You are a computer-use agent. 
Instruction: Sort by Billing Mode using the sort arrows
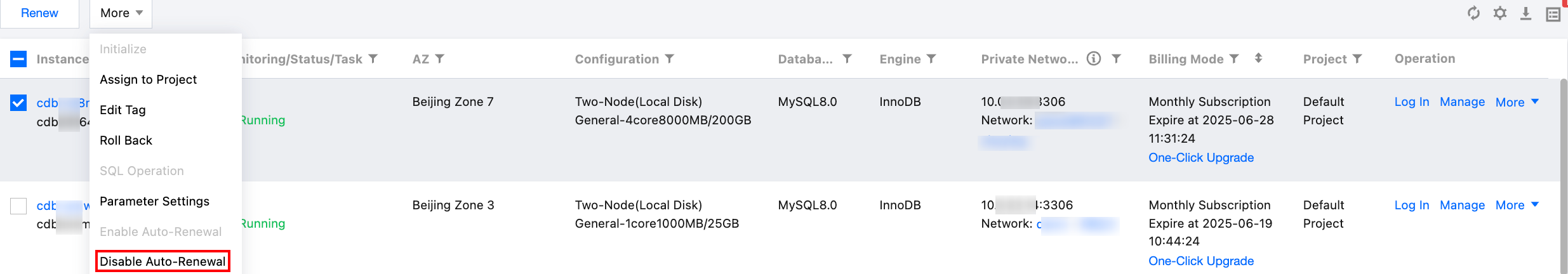click(x=1258, y=58)
